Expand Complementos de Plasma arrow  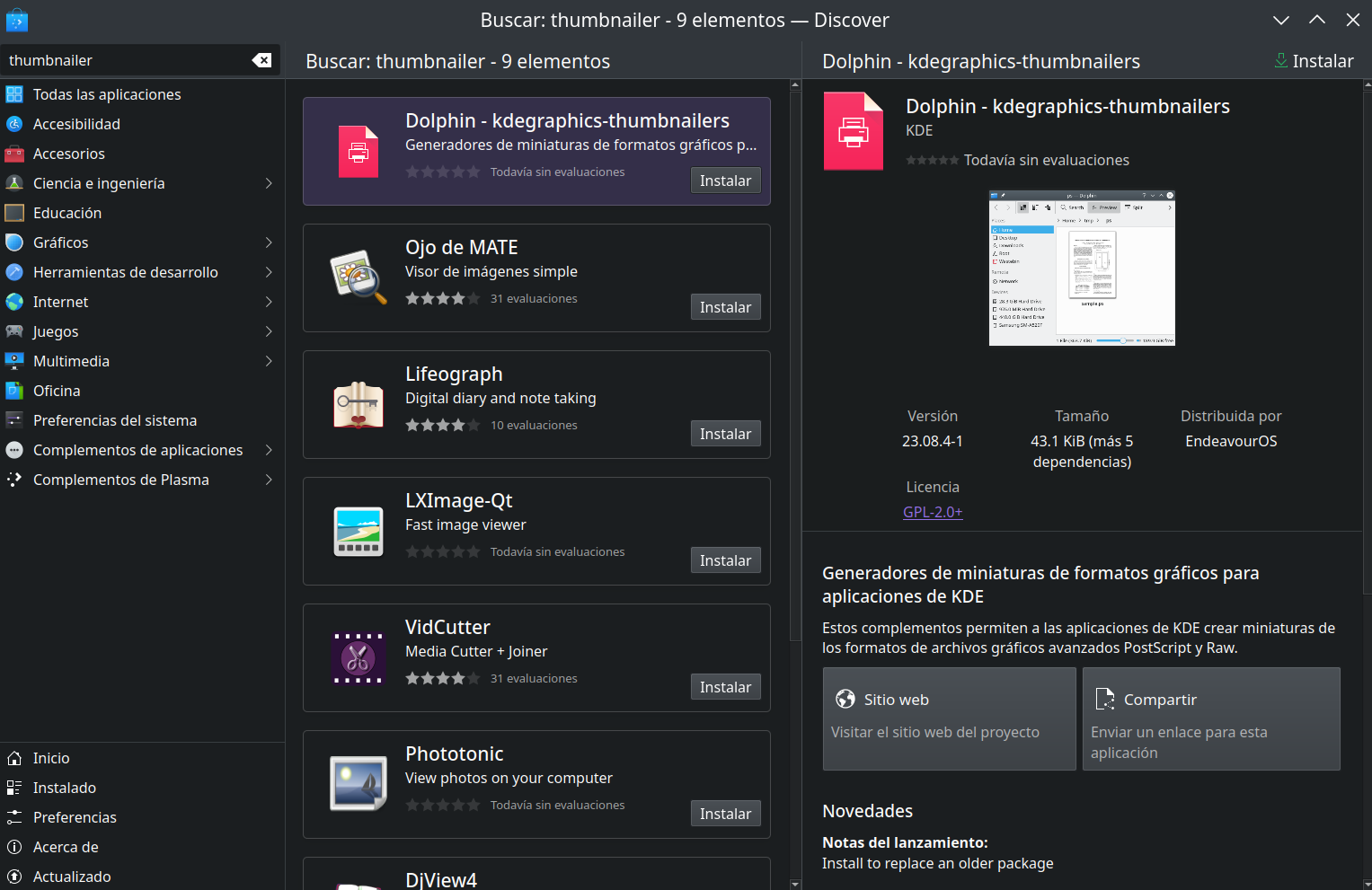(269, 480)
